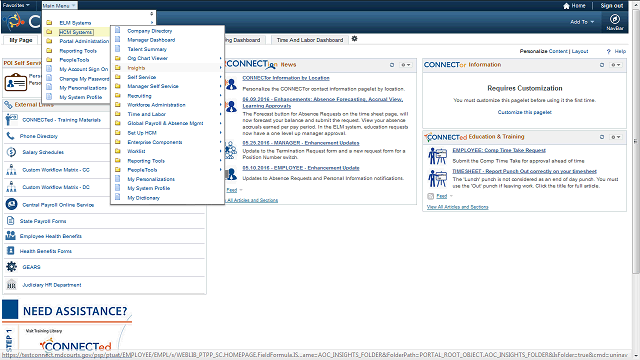The image size is (640, 360).
Task: Click the Central Payroll Online Service icon
Action: (11, 204)
